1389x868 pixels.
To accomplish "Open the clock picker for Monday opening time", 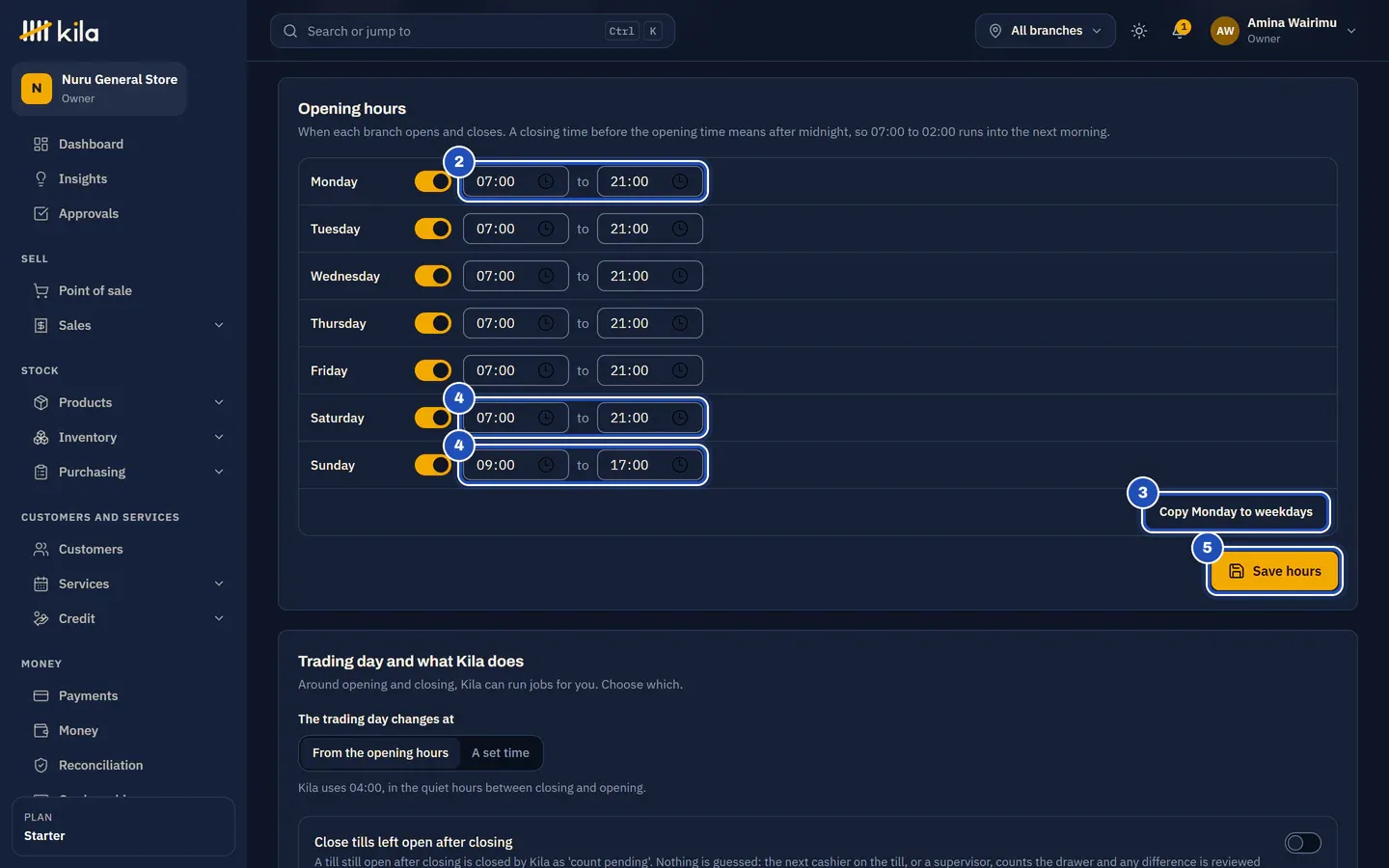I will [x=546, y=181].
